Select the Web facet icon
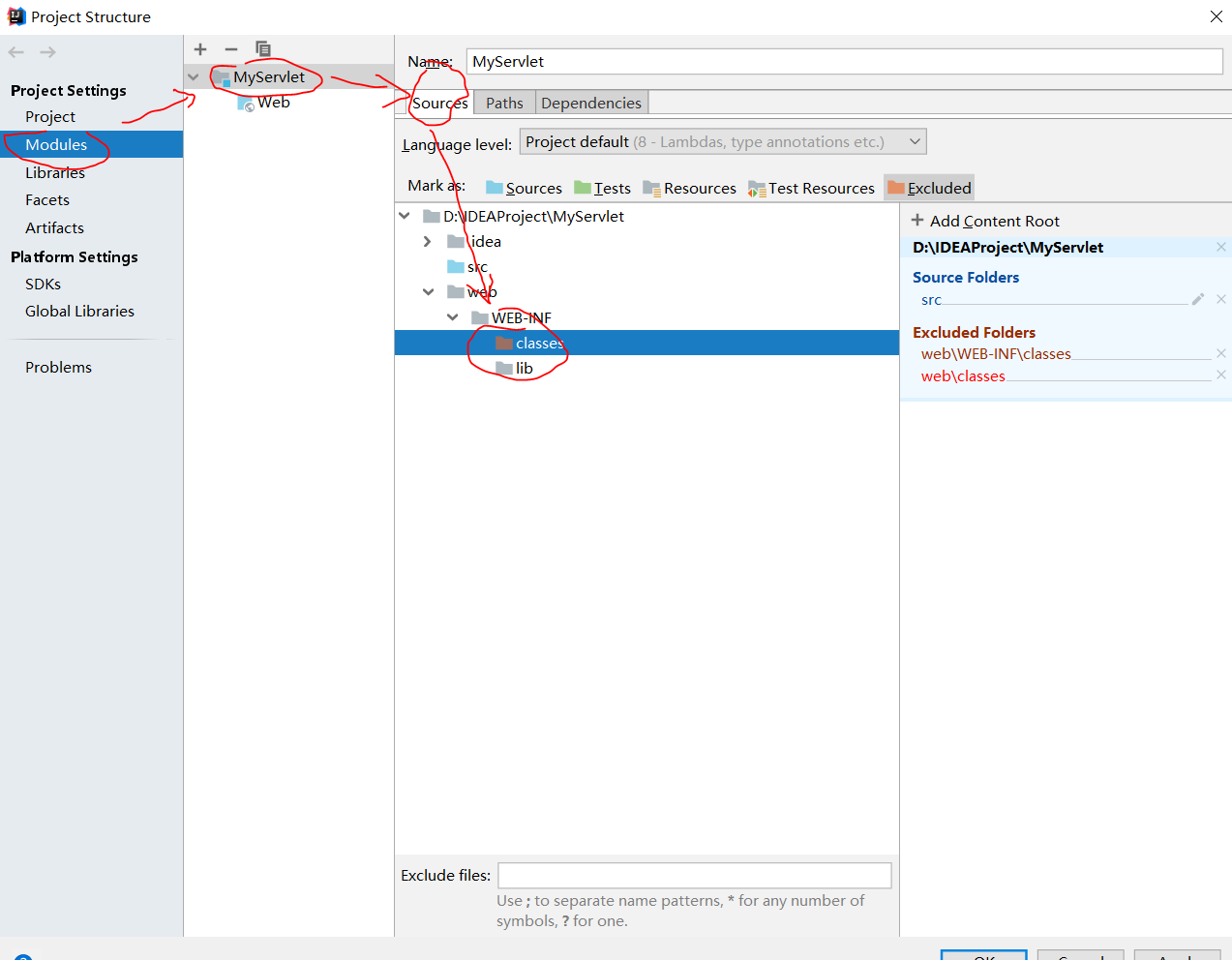The height and width of the screenshot is (960, 1232). tap(246, 103)
